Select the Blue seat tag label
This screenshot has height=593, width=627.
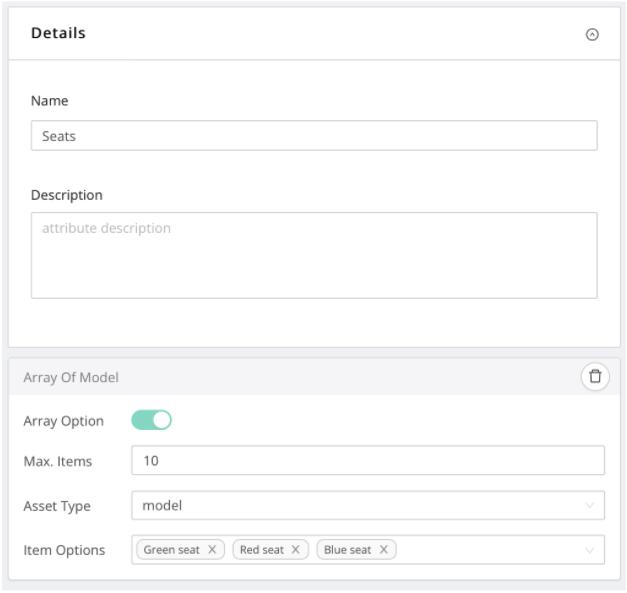pos(346,550)
